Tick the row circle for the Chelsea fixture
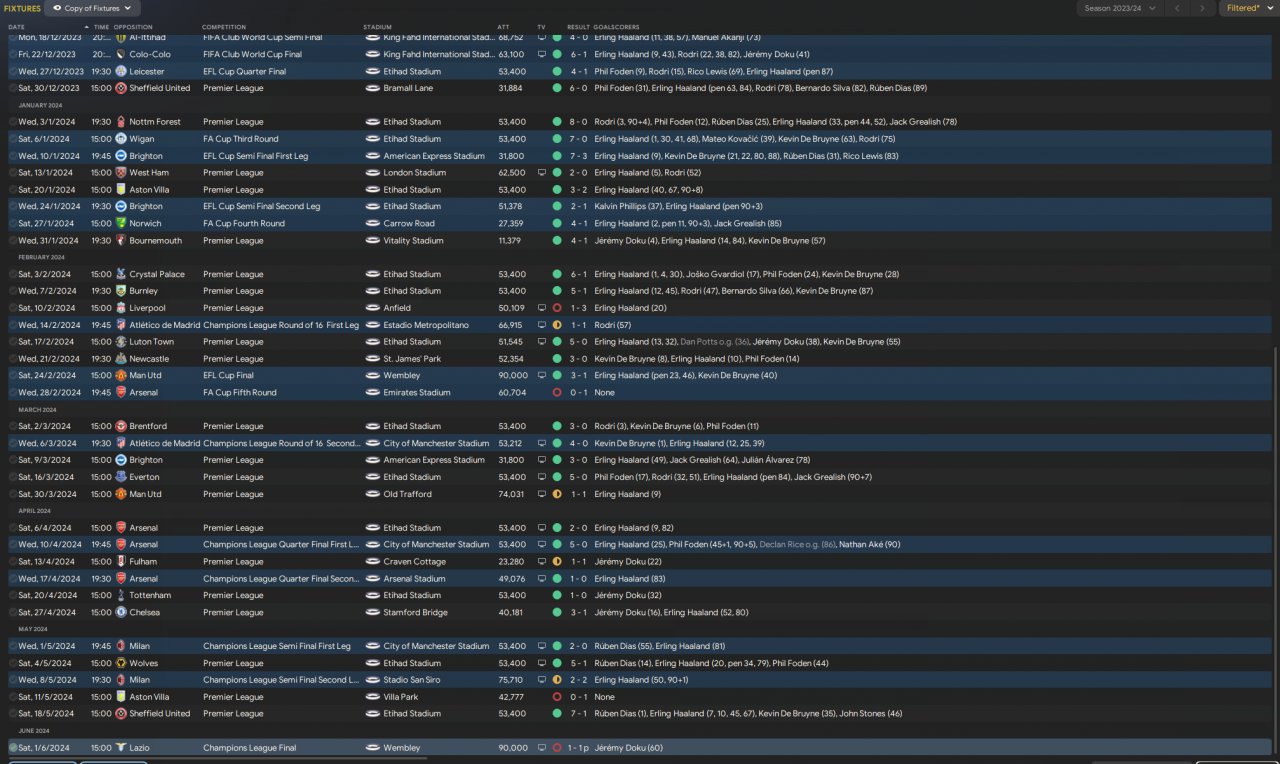 coord(13,612)
